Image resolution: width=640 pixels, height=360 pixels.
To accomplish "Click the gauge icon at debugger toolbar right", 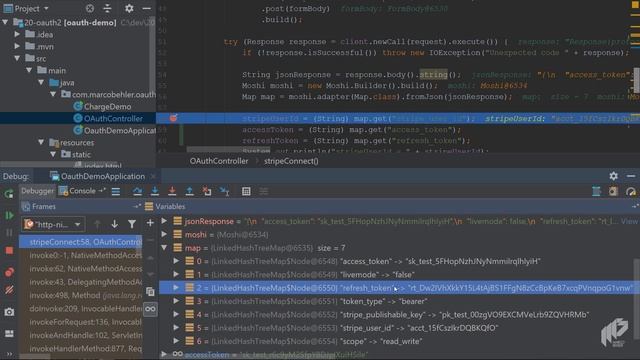I will [631, 191].
